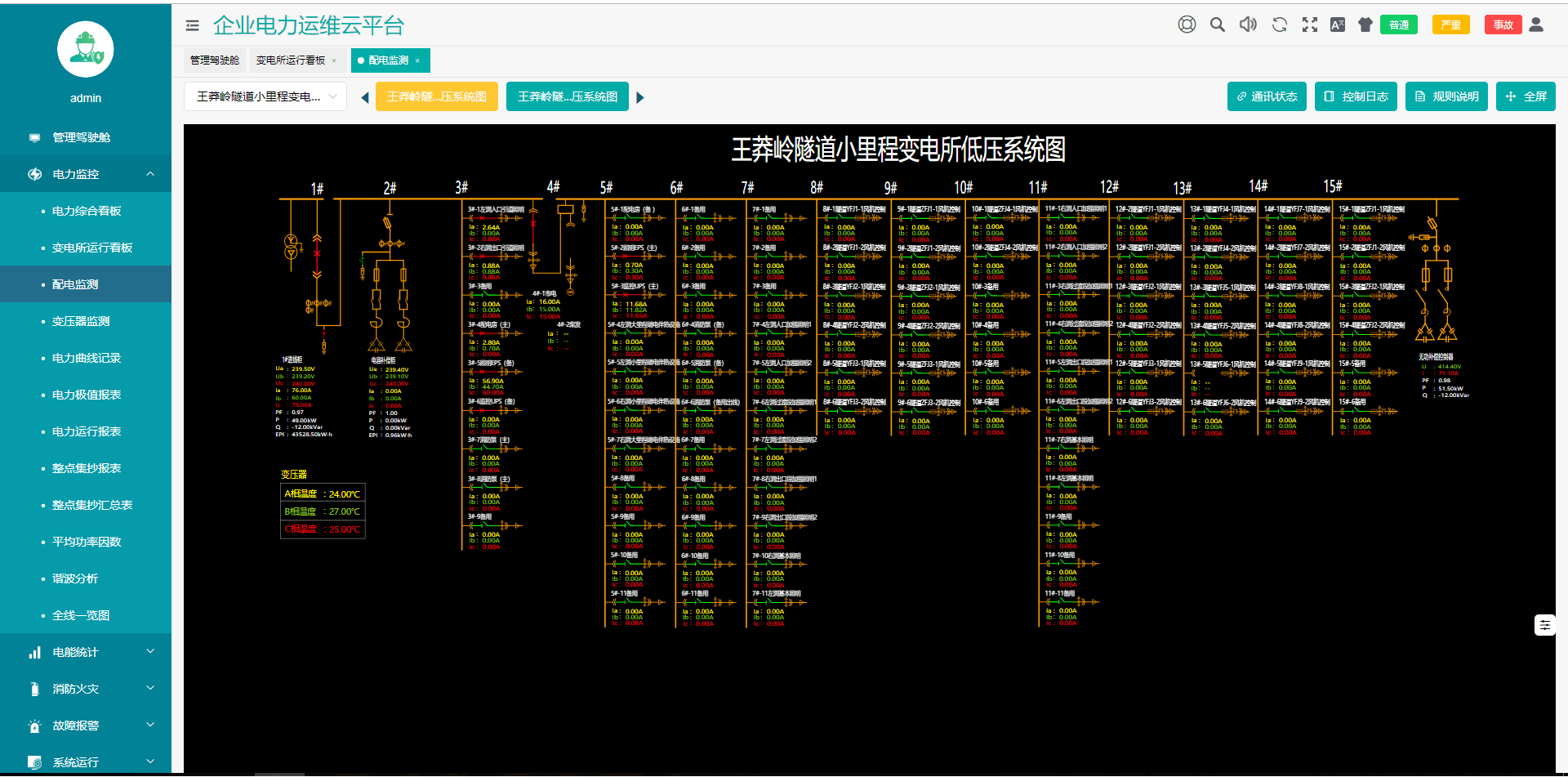The image size is (1568, 777).
Task: Click the orange 严重 alarm badge
Action: click(x=1451, y=25)
